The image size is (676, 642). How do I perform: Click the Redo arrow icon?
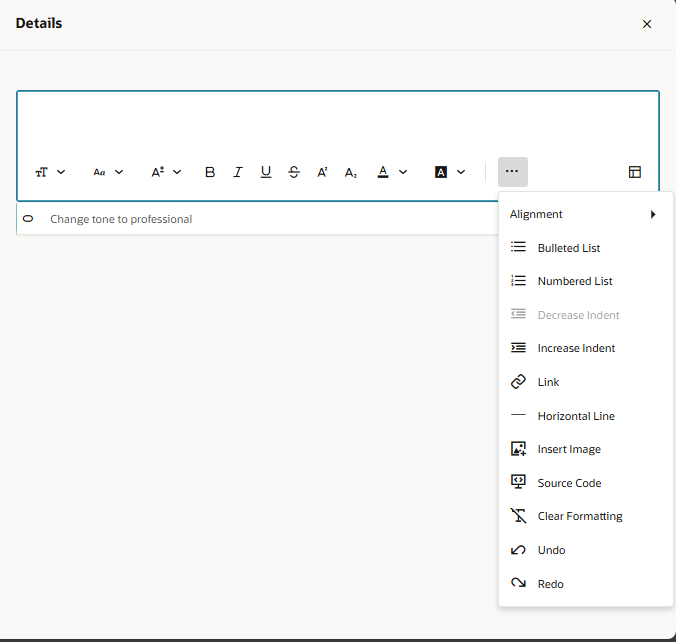coord(518,583)
